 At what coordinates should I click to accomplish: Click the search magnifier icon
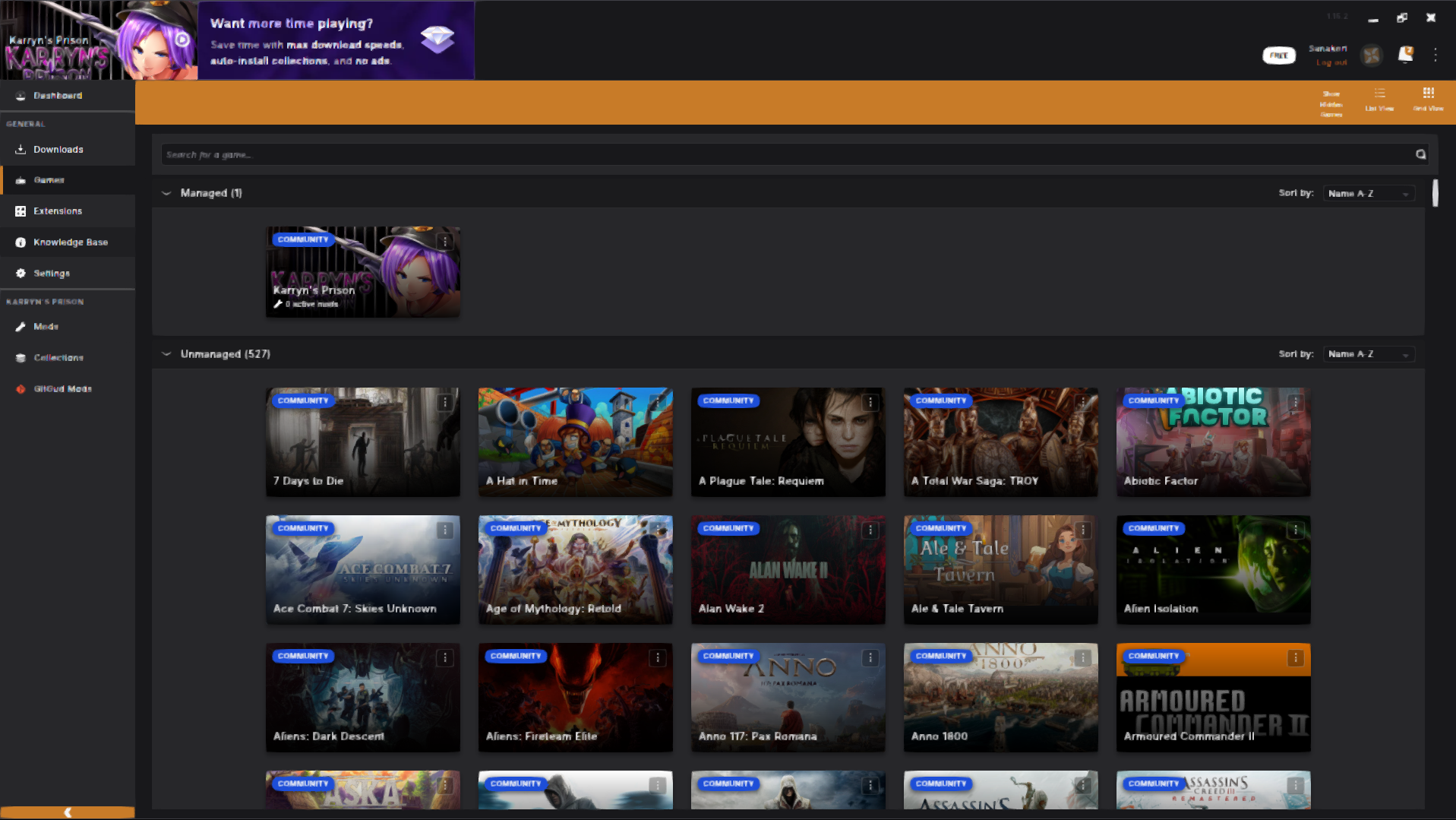(1420, 154)
